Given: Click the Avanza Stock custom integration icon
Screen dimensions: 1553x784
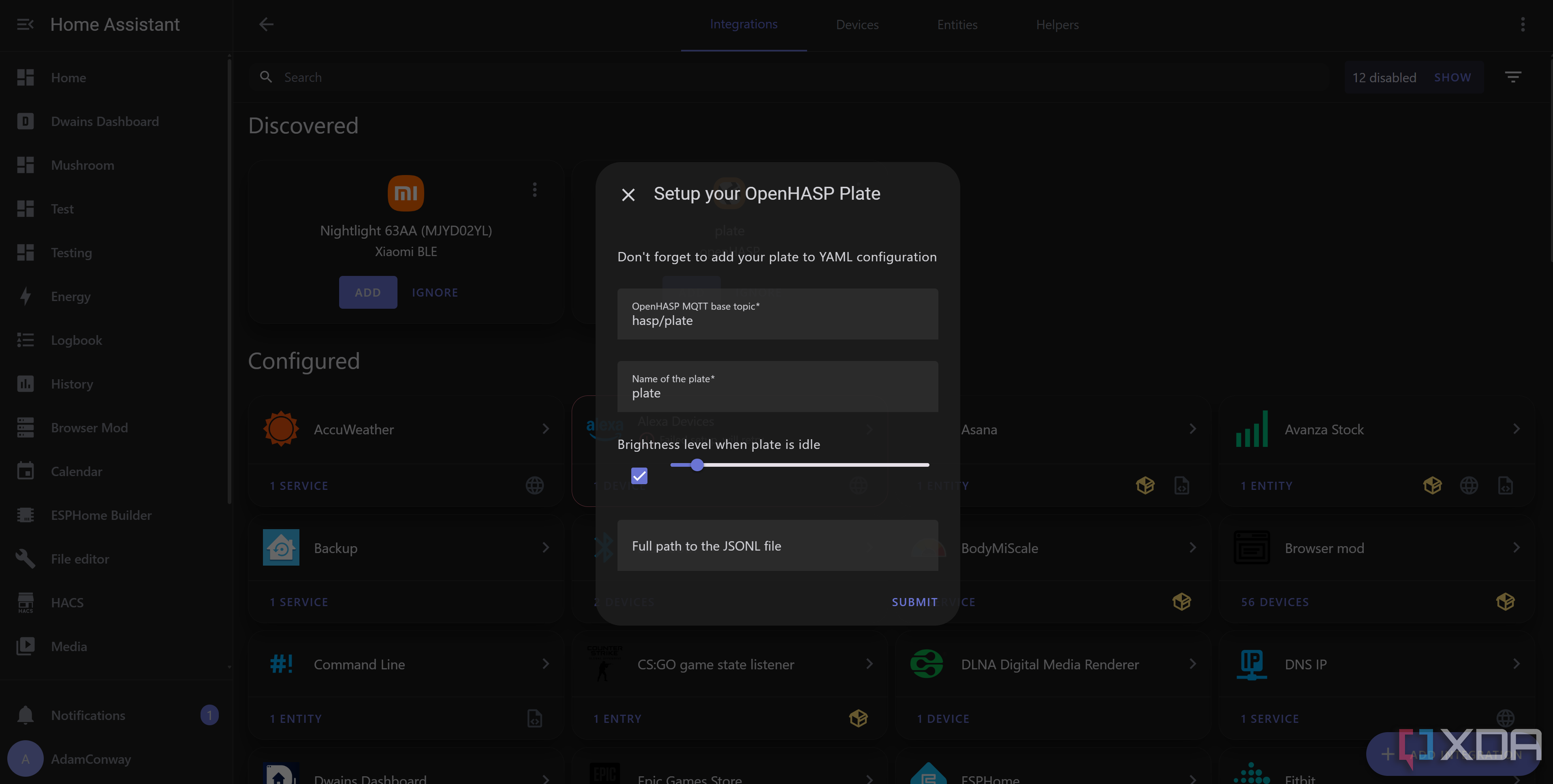Looking at the screenshot, I should pyautogui.click(x=1432, y=485).
